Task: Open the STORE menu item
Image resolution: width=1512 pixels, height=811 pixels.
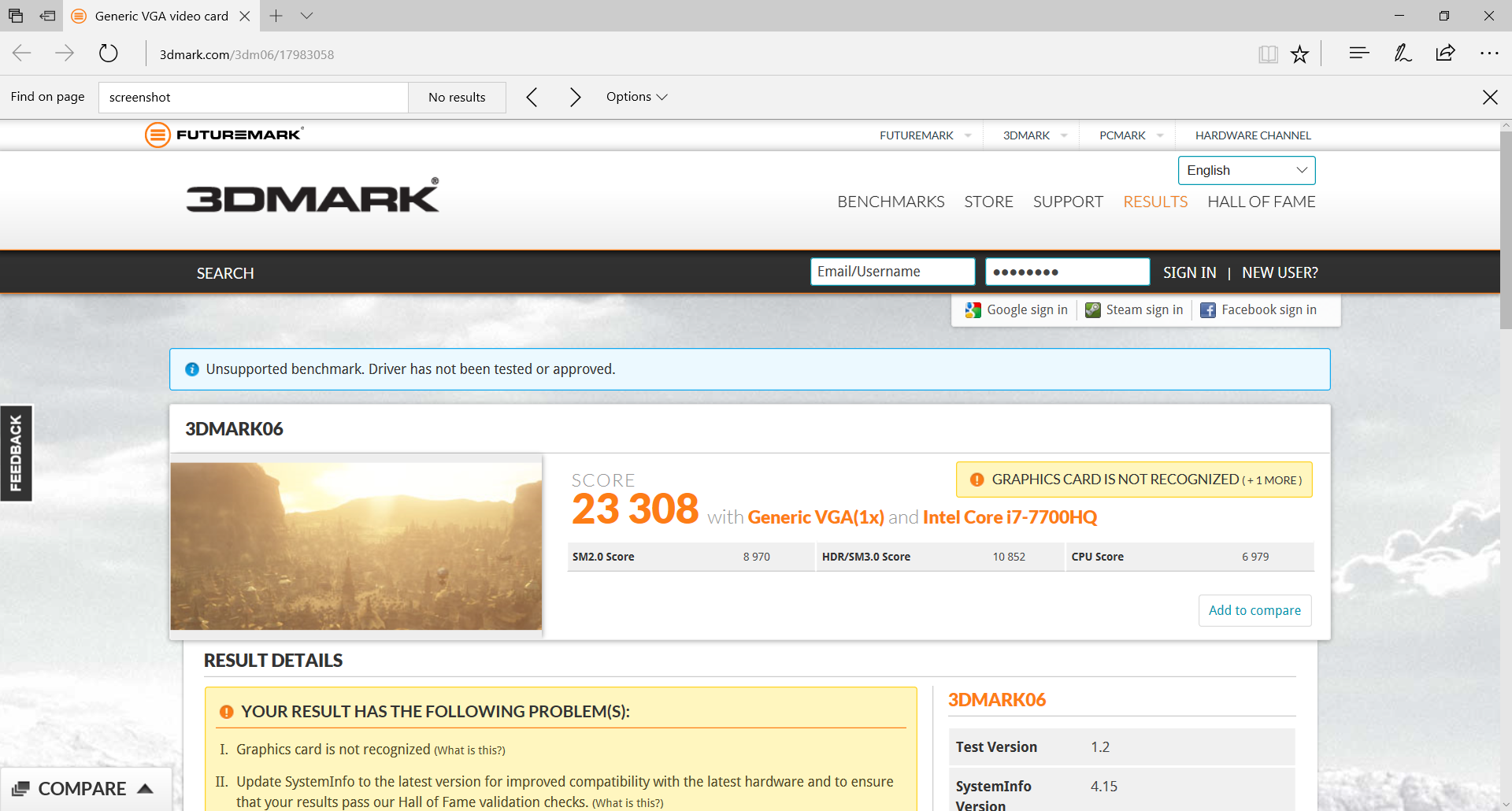Action: click(x=988, y=202)
